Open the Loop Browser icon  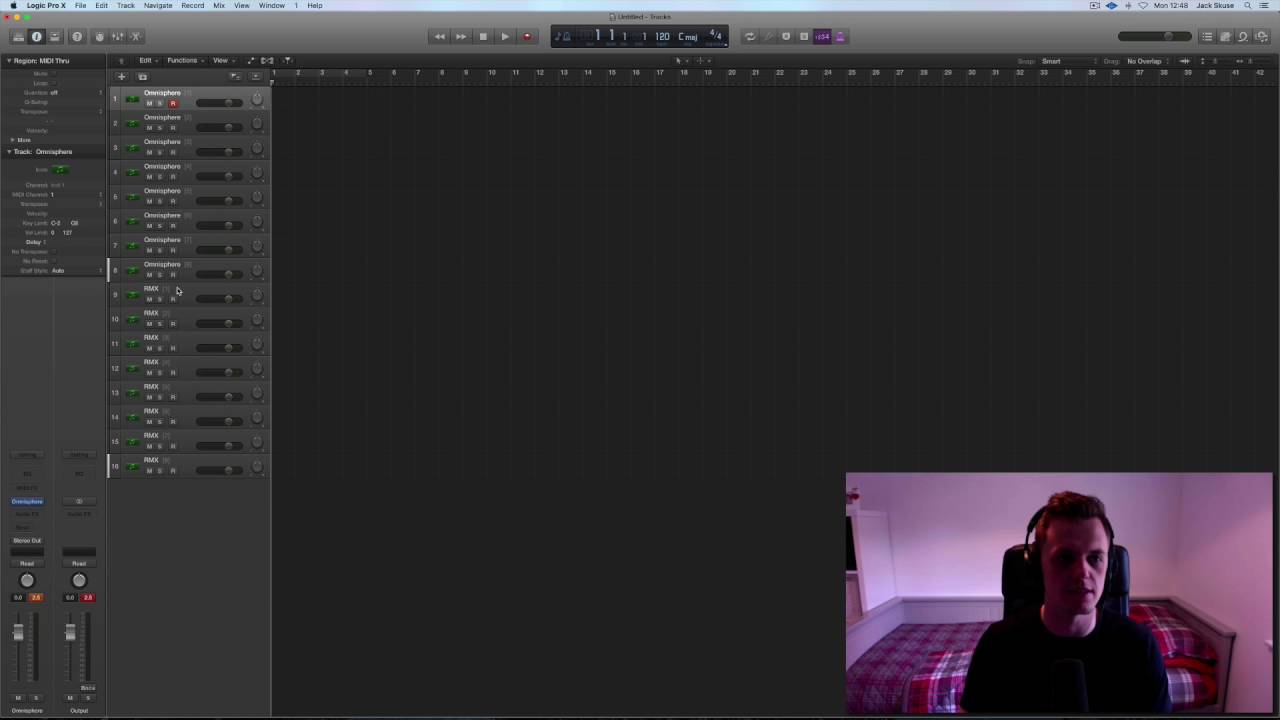1243,37
